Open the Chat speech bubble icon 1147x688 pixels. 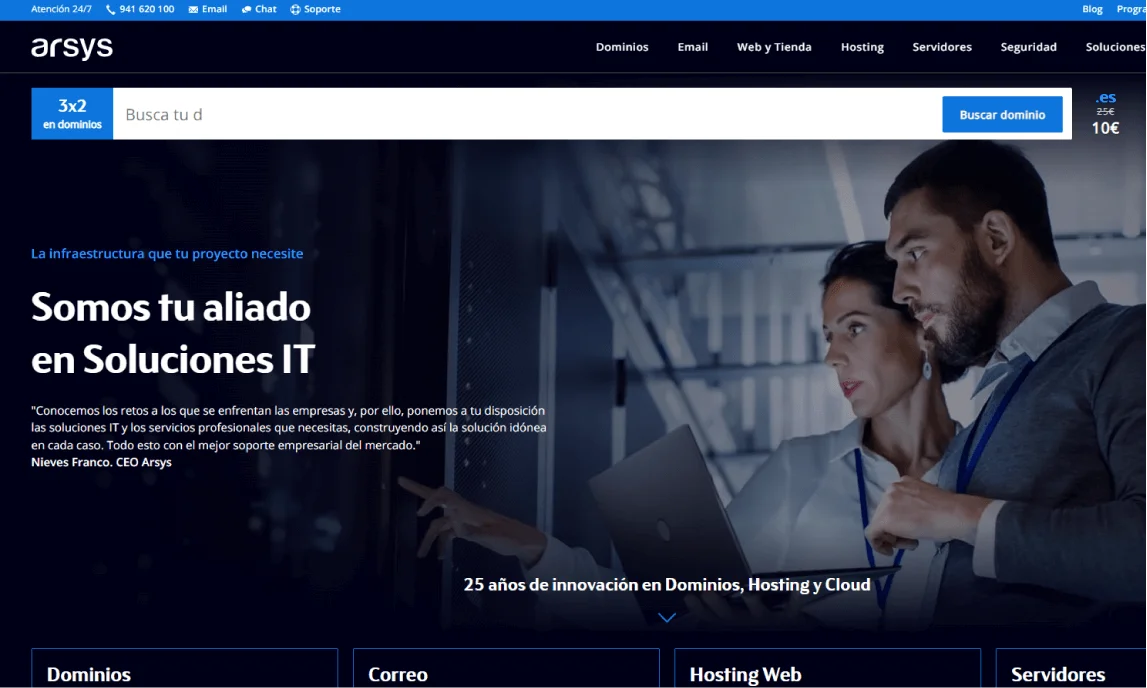pos(247,10)
